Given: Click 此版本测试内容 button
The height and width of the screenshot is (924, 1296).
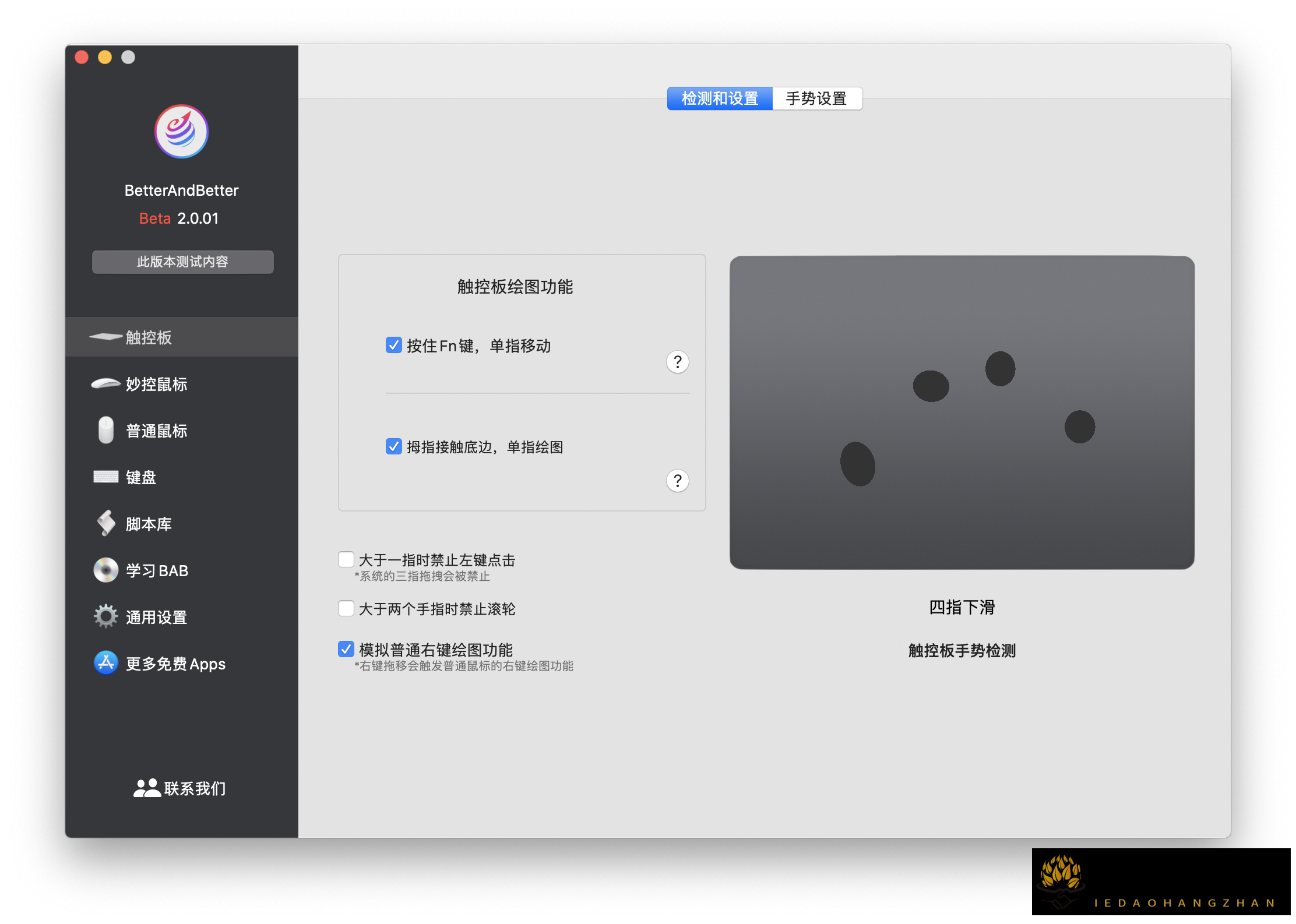Looking at the screenshot, I should point(182,262).
